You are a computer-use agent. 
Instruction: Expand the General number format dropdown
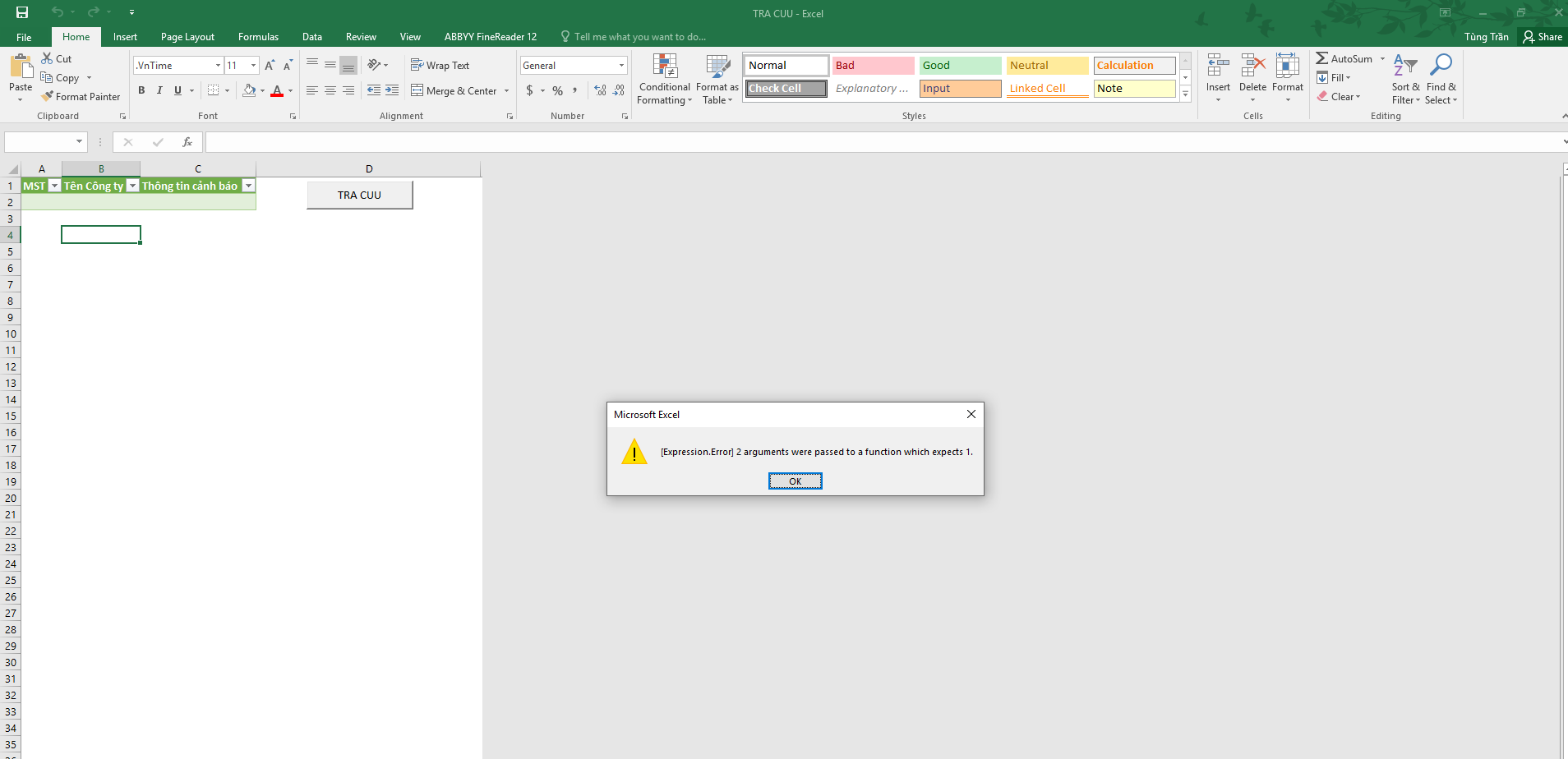click(x=621, y=66)
